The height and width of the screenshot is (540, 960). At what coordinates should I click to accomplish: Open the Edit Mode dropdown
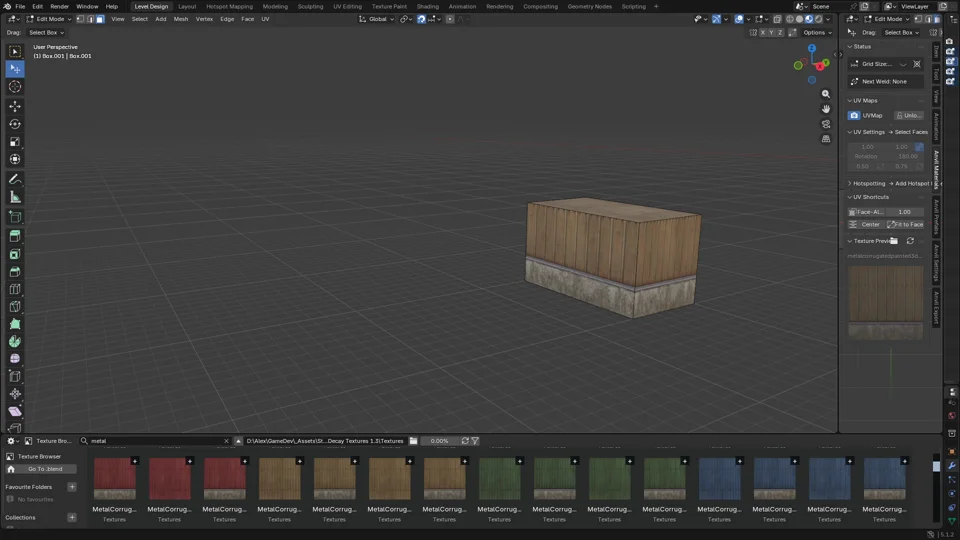click(x=49, y=19)
